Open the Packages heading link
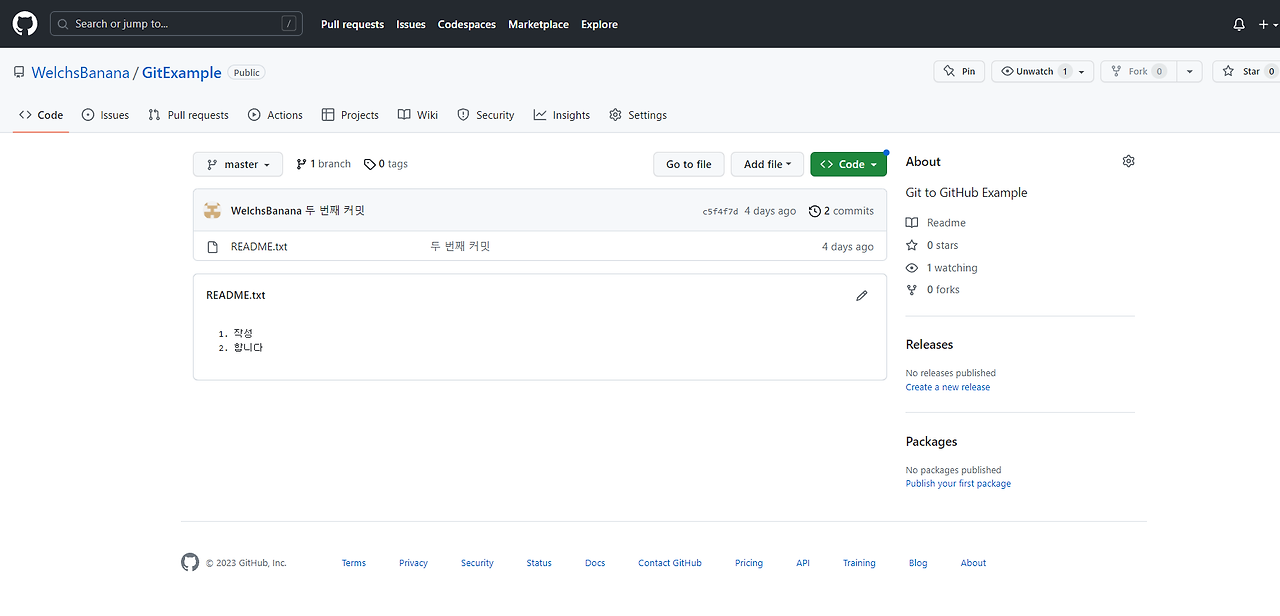Viewport: 1280px width, 616px height. pyautogui.click(x=931, y=441)
